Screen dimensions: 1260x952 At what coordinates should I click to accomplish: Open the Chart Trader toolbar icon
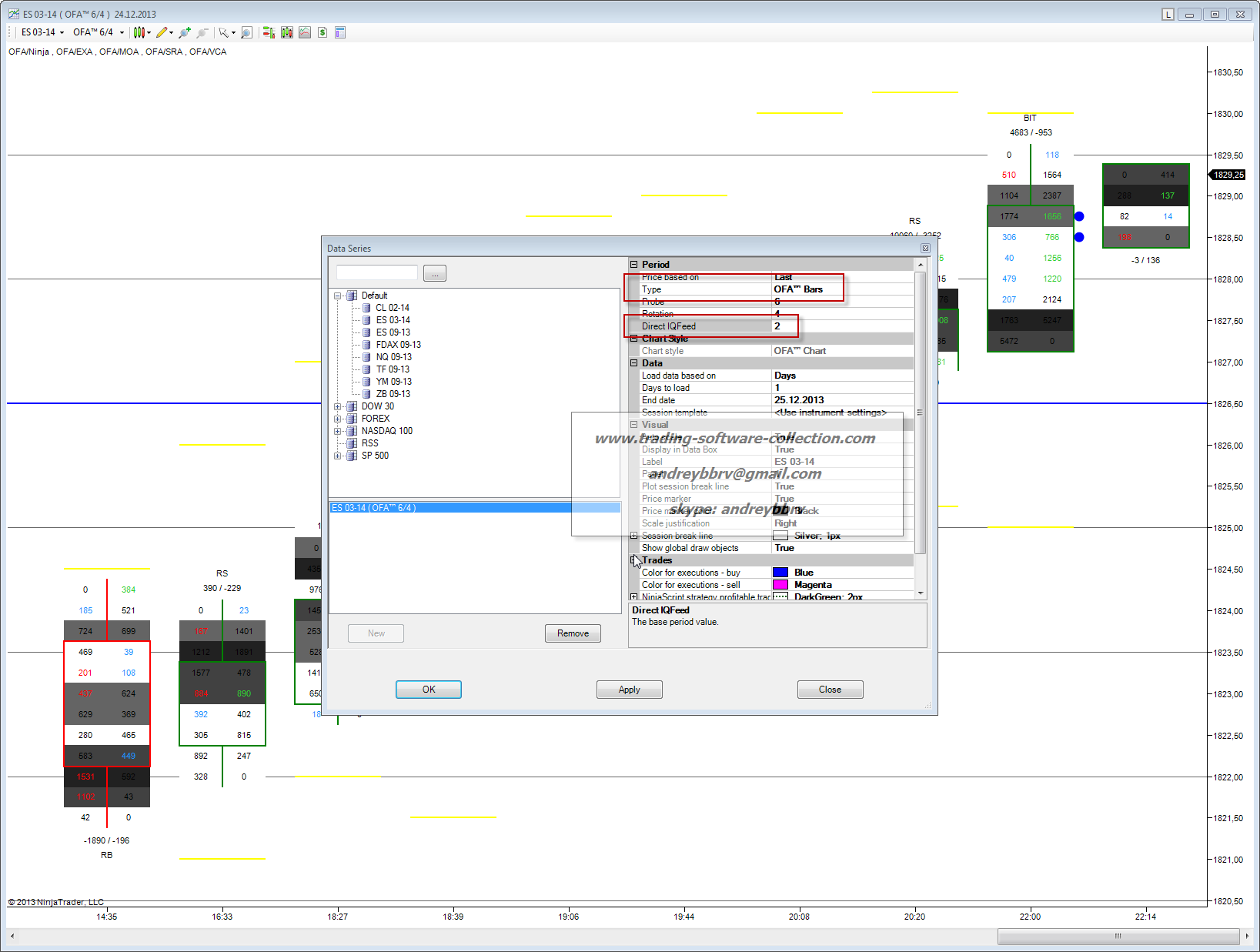(269, 32)
